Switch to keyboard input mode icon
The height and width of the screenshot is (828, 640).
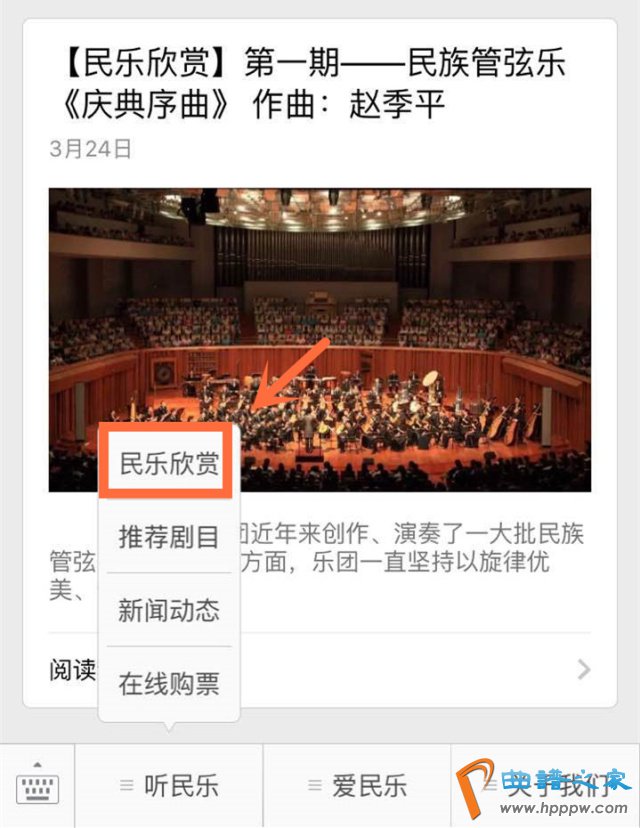tap(37, 785)
